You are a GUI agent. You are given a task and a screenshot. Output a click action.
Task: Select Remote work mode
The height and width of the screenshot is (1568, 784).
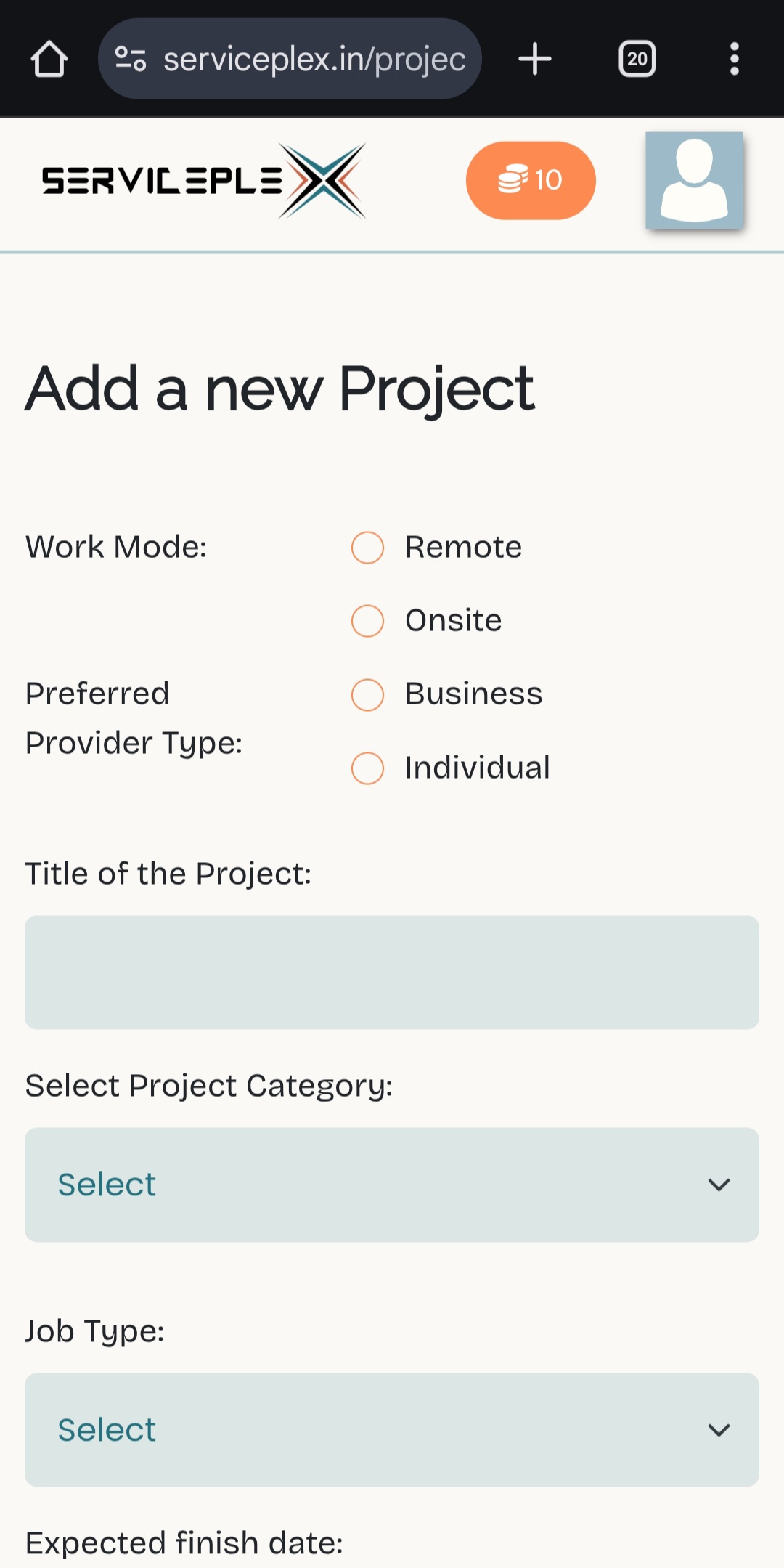[x=368, y=548]
